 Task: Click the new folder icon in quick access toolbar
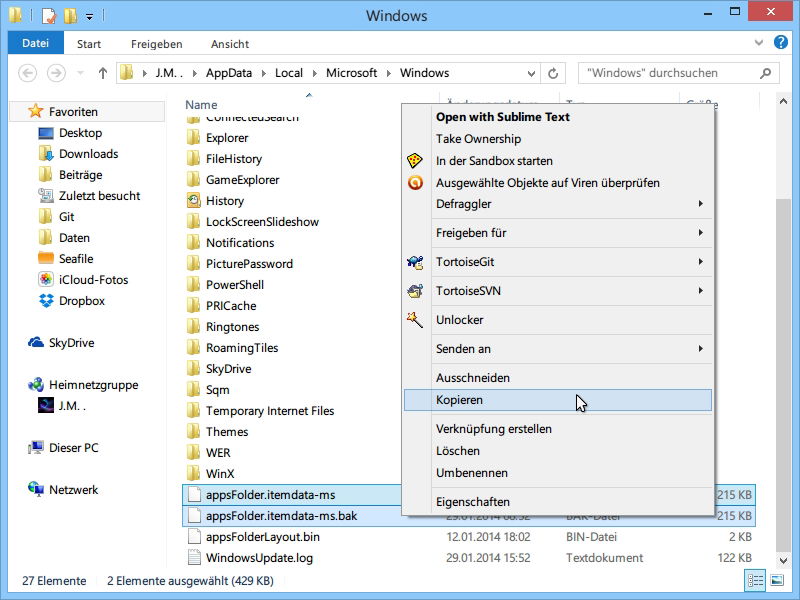click(x=70, y=16)
